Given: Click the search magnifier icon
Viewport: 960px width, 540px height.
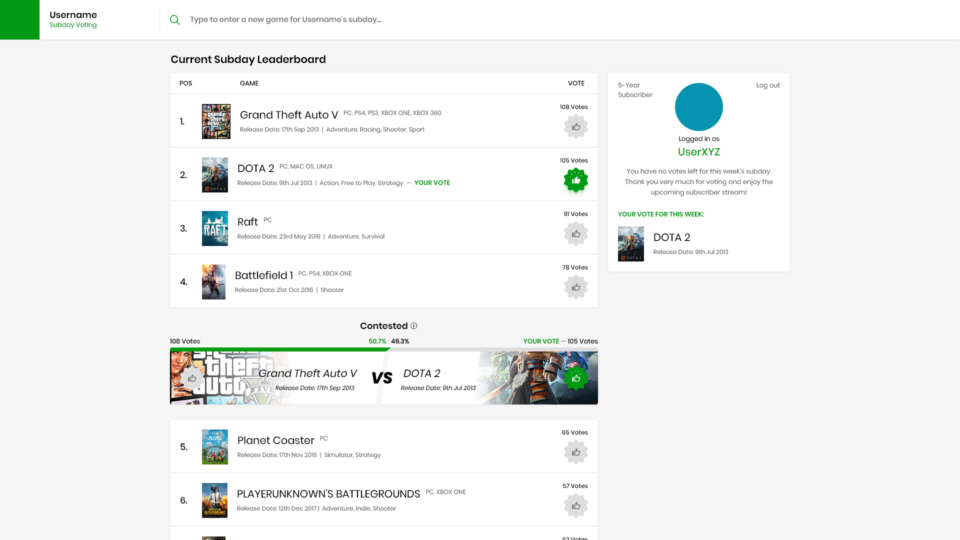Looking at the screenshot, I should pyautogui.click(x=174, y=20).
